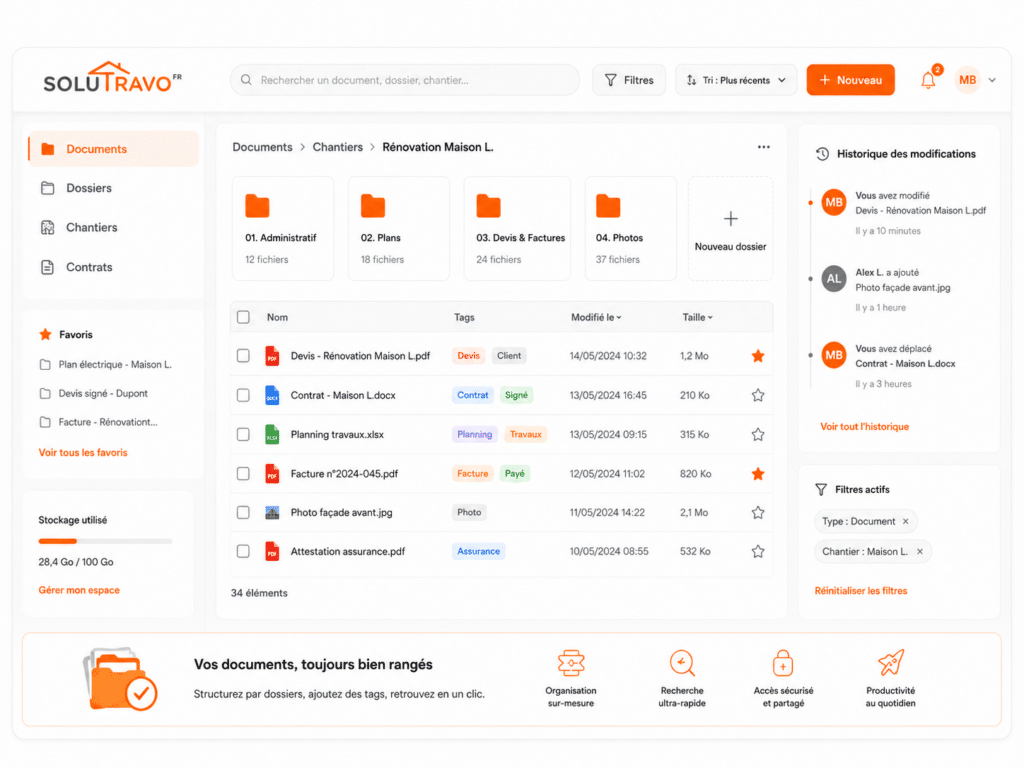Tick the Facture n°2024-045.pdf checkbox
The image size is (1024, 768).
coord(244,473)
